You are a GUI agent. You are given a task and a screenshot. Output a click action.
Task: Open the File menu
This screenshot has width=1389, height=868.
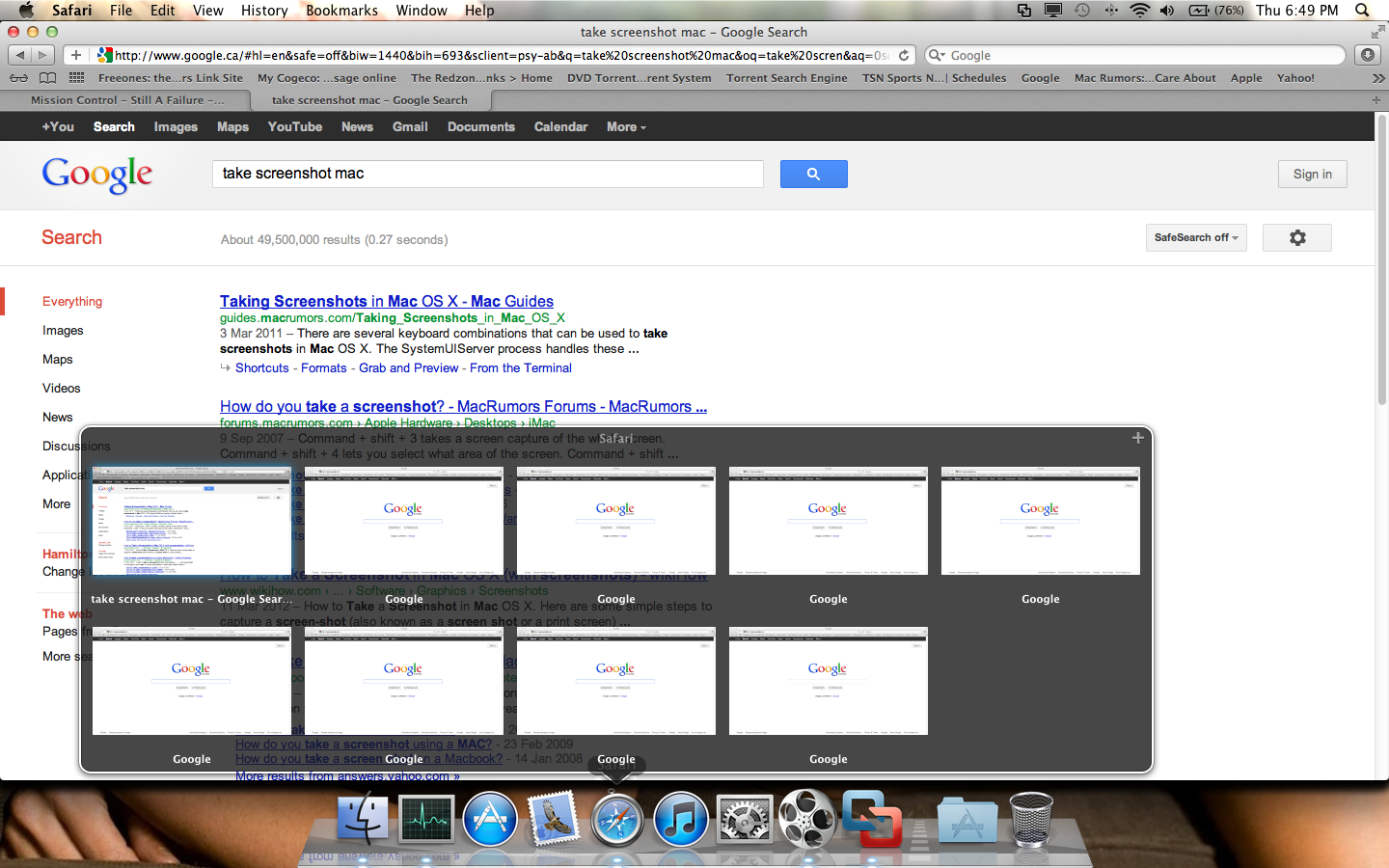(122, 11)
